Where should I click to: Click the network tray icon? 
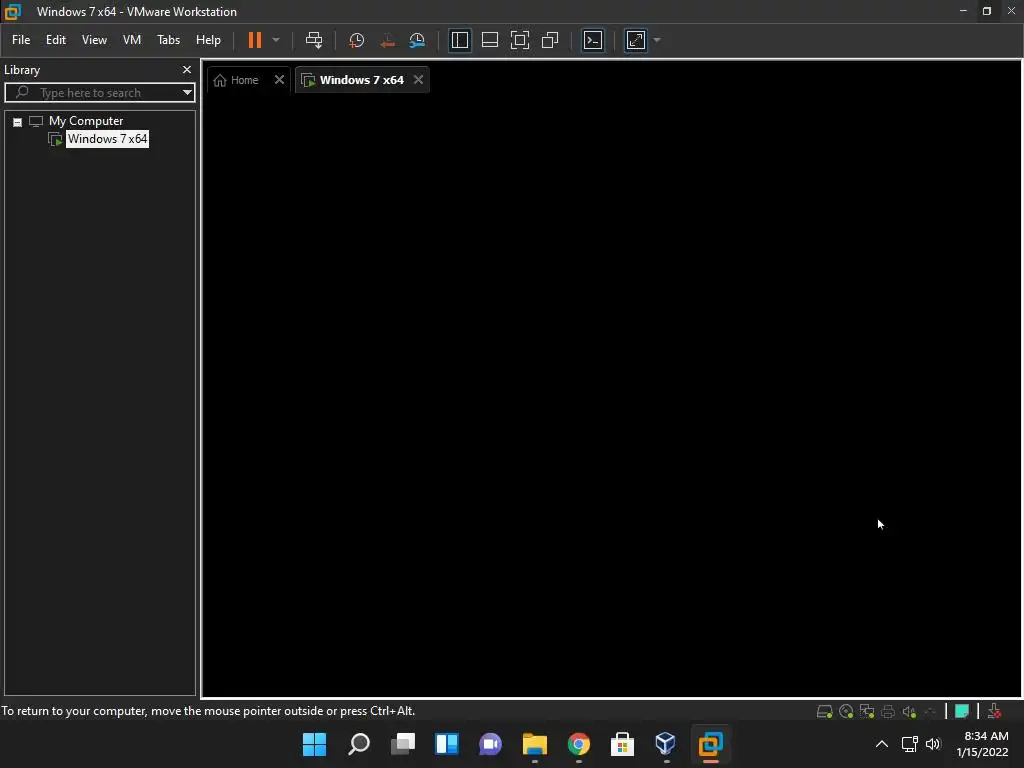[910, 744]
